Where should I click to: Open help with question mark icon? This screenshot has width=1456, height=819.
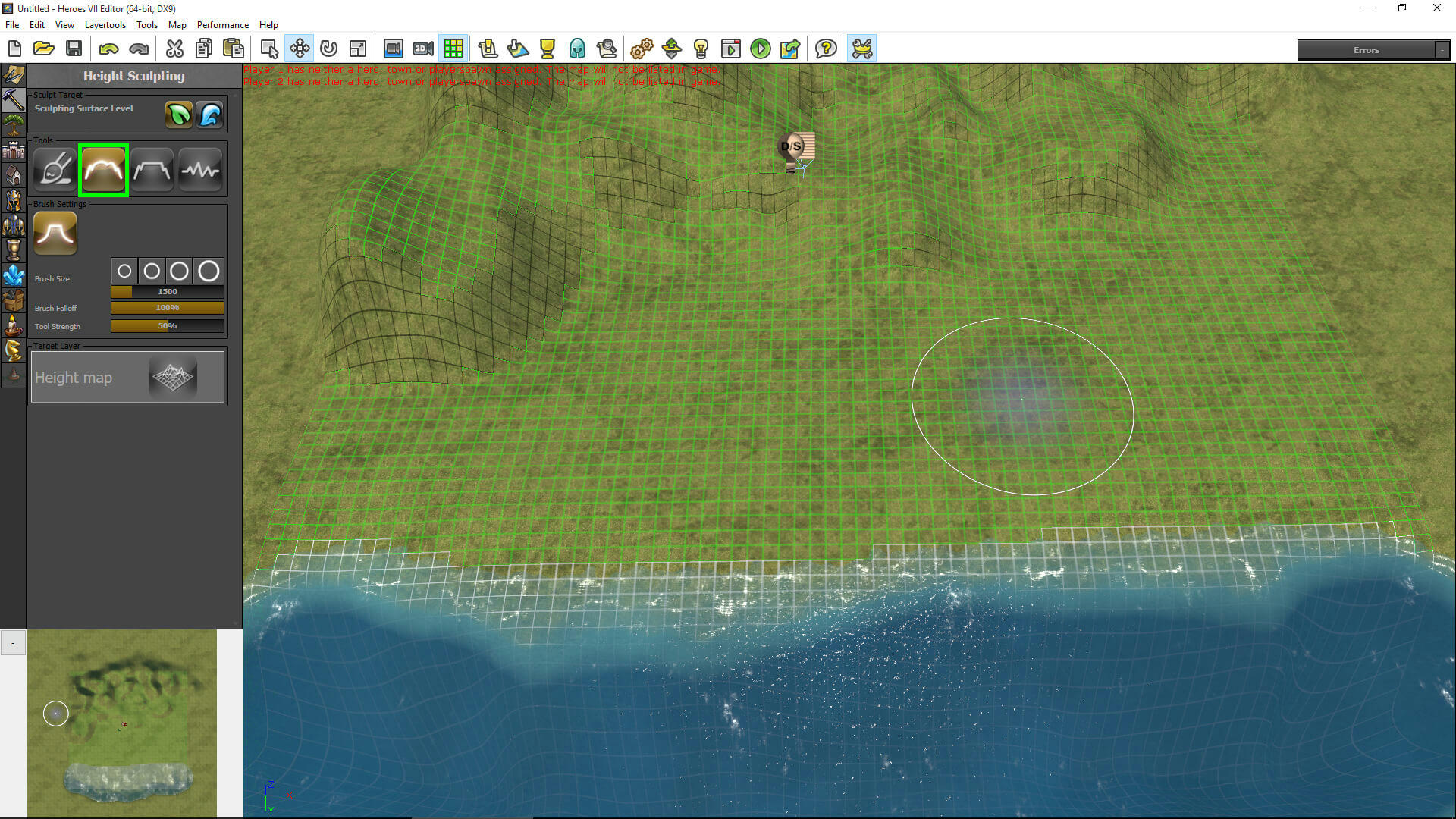point(826,49)
